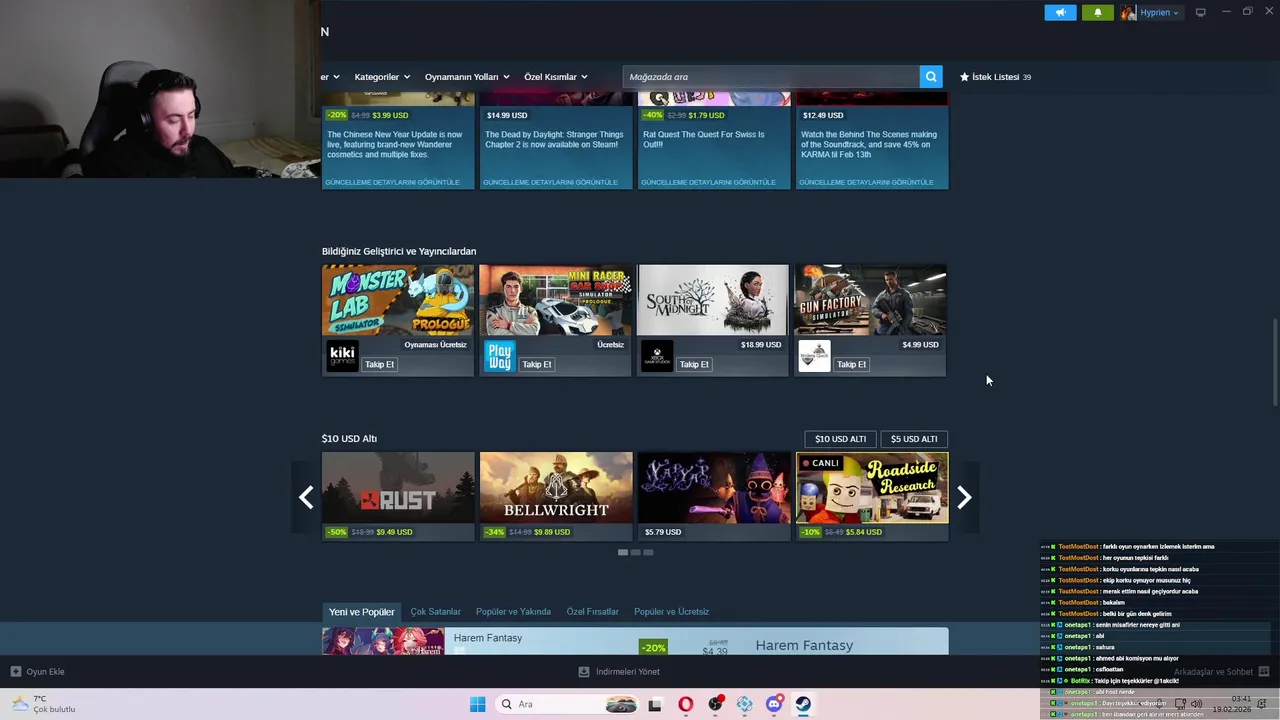Go to previous carousel page arrow
Screen dimensions: 1280x720
click(x=306, y=497)
